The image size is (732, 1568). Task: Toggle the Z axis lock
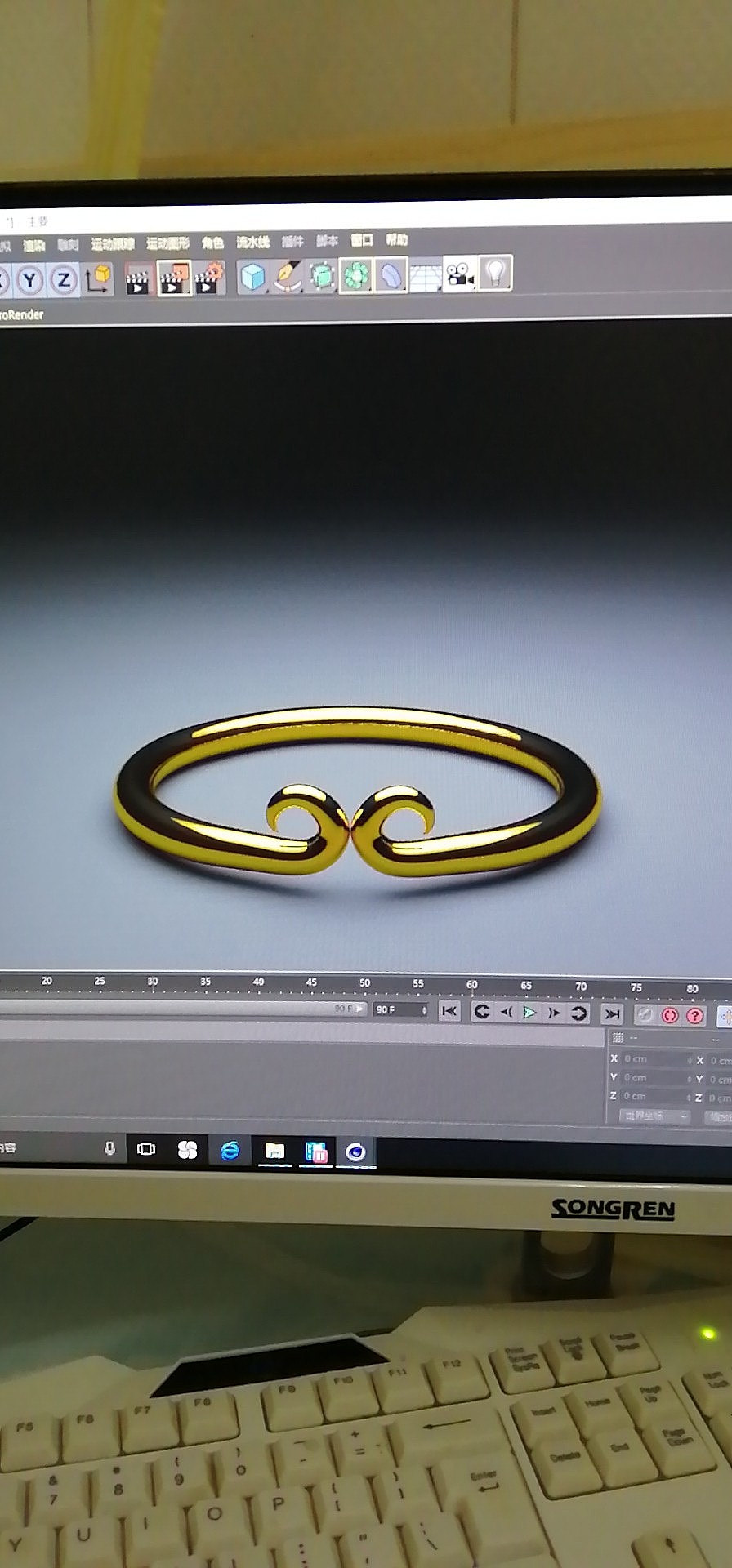63,280
